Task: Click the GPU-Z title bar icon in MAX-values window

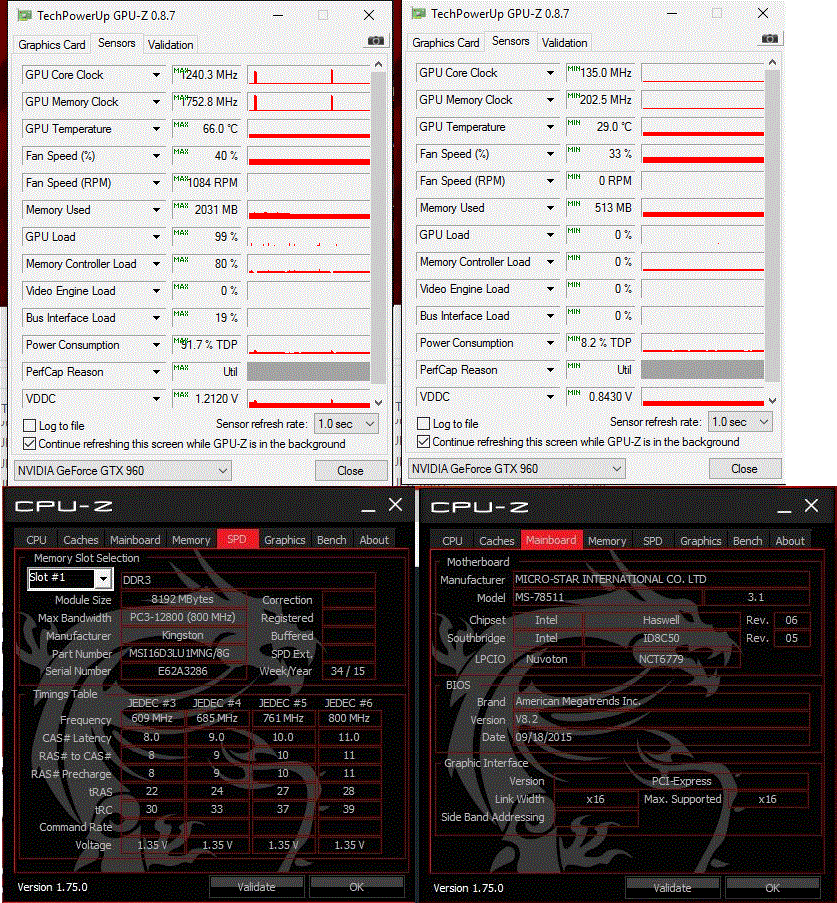Action: (x=25, y=16)
